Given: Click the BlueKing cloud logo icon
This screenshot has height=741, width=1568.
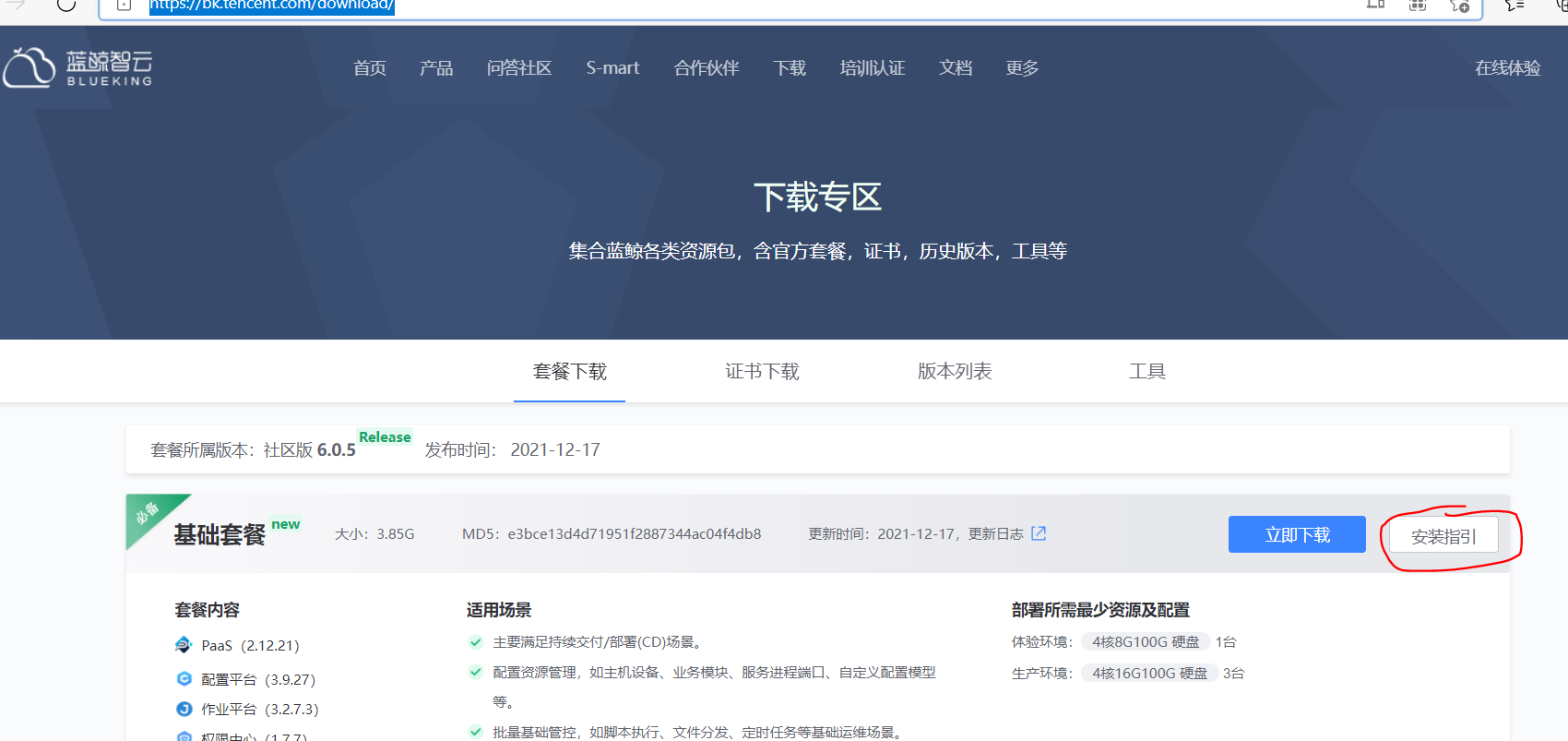Looking at the screenshot, I should tap(30, 67).
